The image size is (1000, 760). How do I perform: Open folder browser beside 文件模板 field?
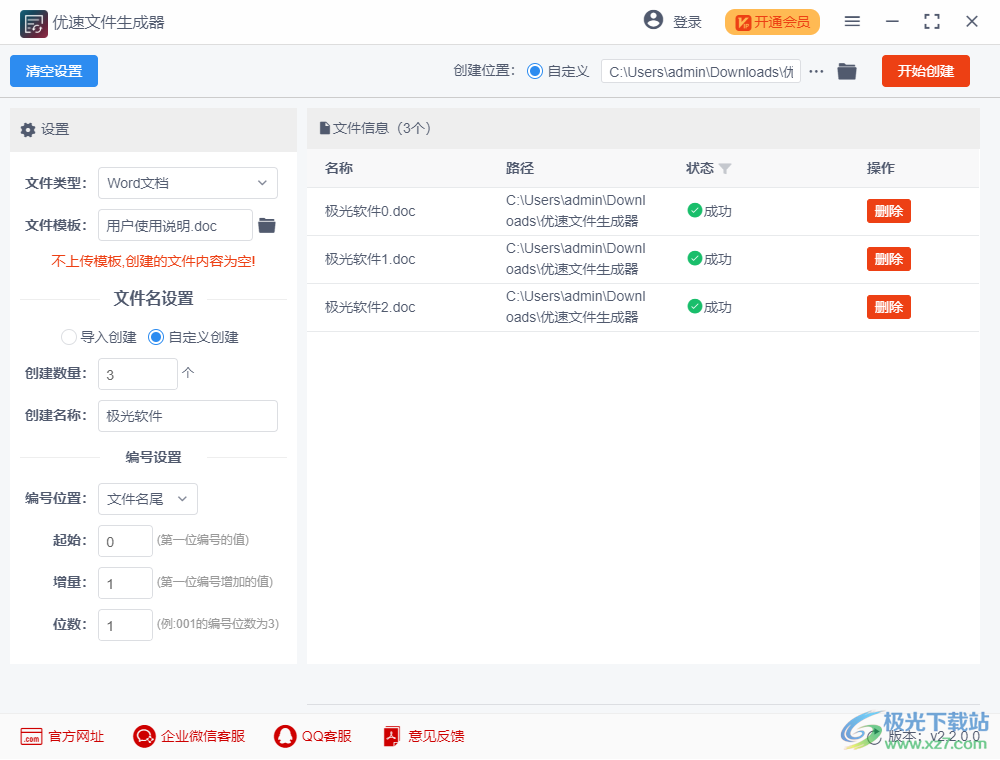click(265, 225)
